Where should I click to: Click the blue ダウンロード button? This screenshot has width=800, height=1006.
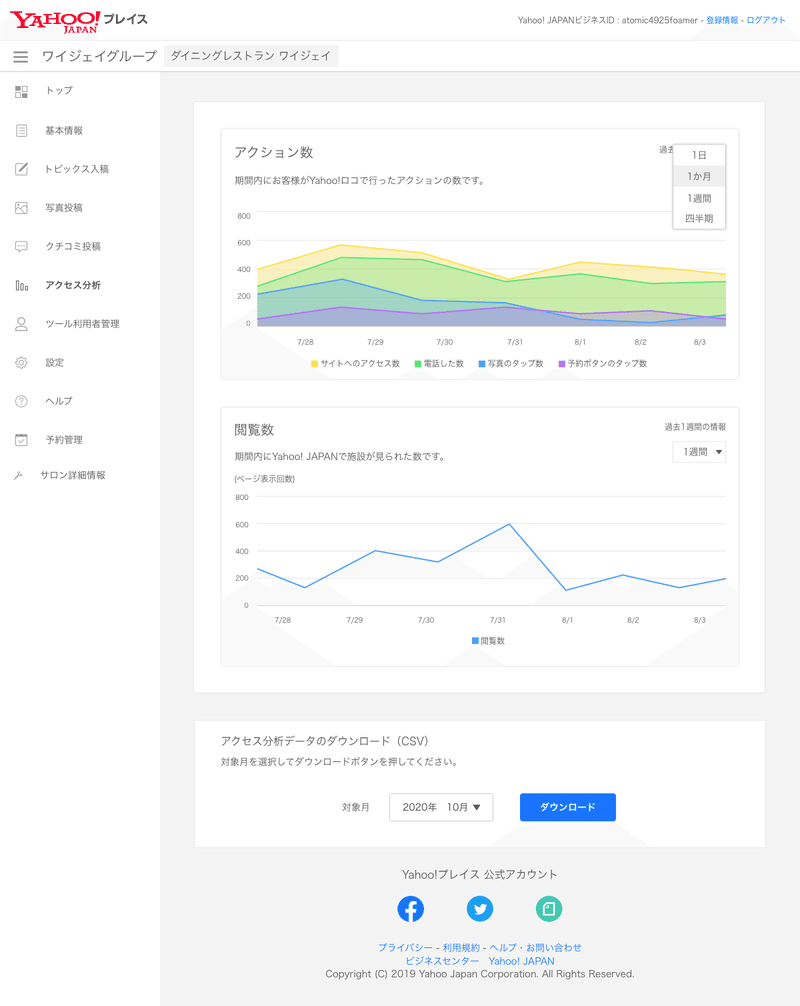pos(568,807)
